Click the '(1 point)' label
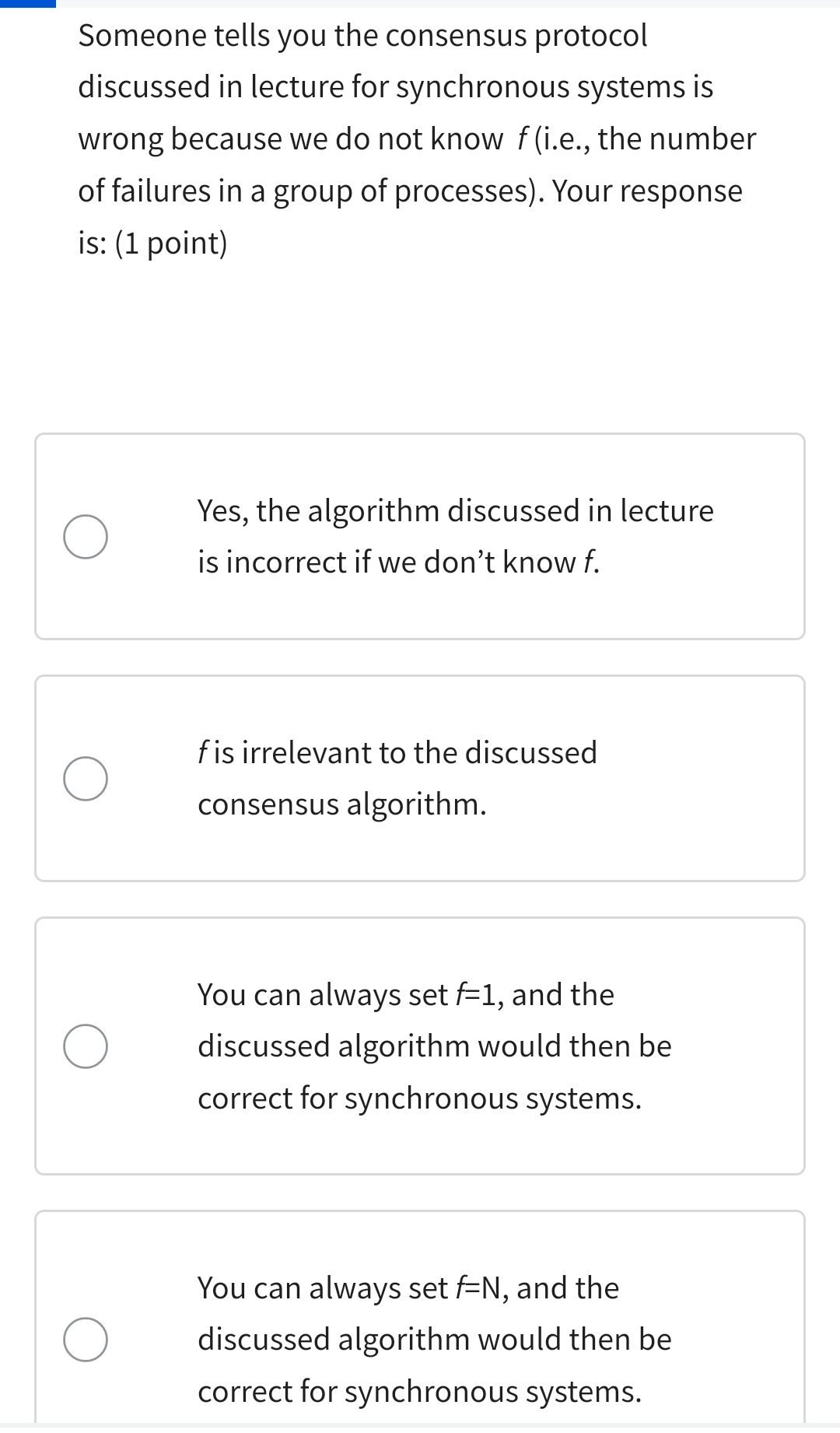The width and height of the screenshot is (840, 1433). [x=173, y=242]
